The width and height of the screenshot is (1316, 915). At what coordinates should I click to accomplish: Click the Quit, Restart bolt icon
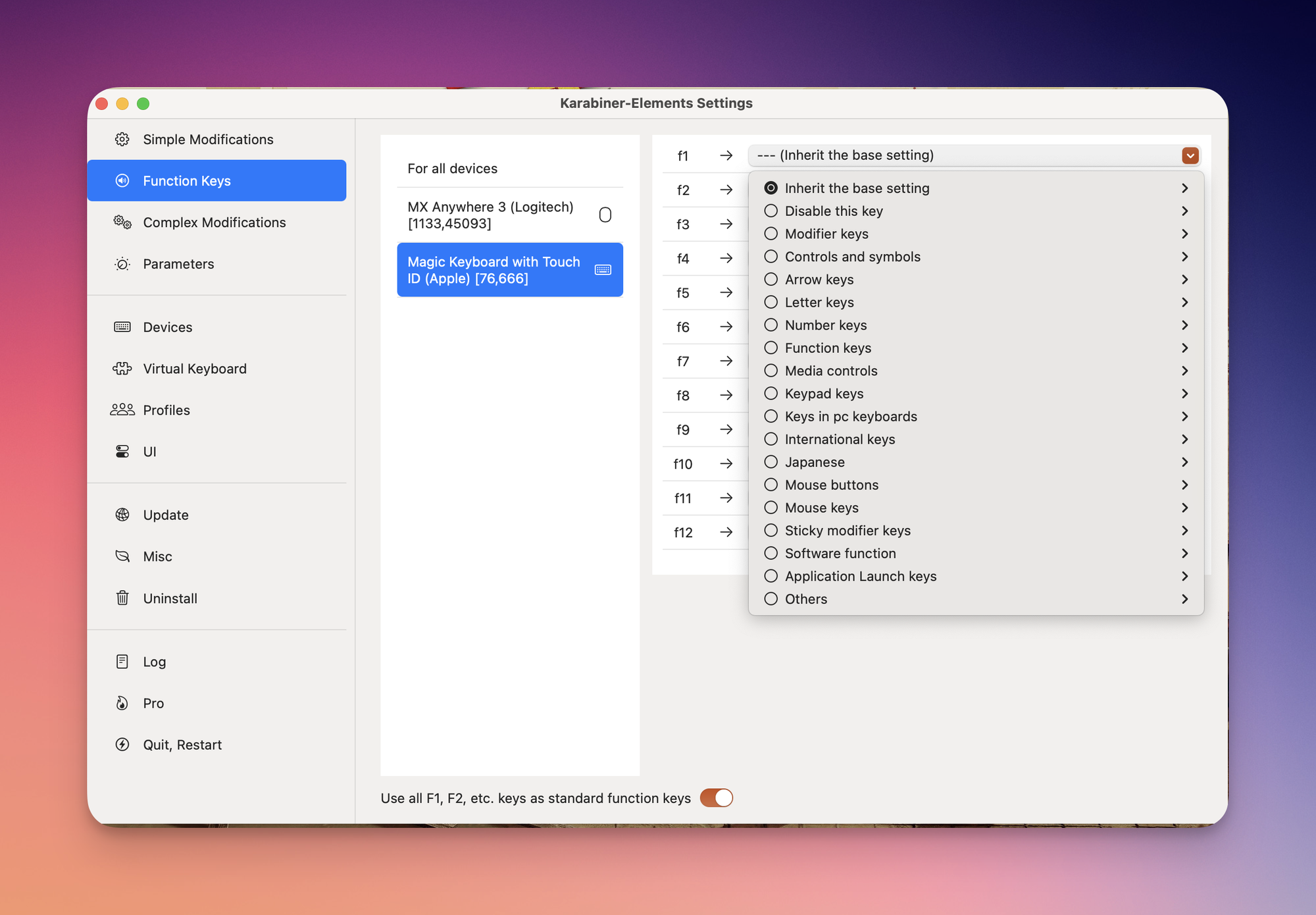[122, 745]
